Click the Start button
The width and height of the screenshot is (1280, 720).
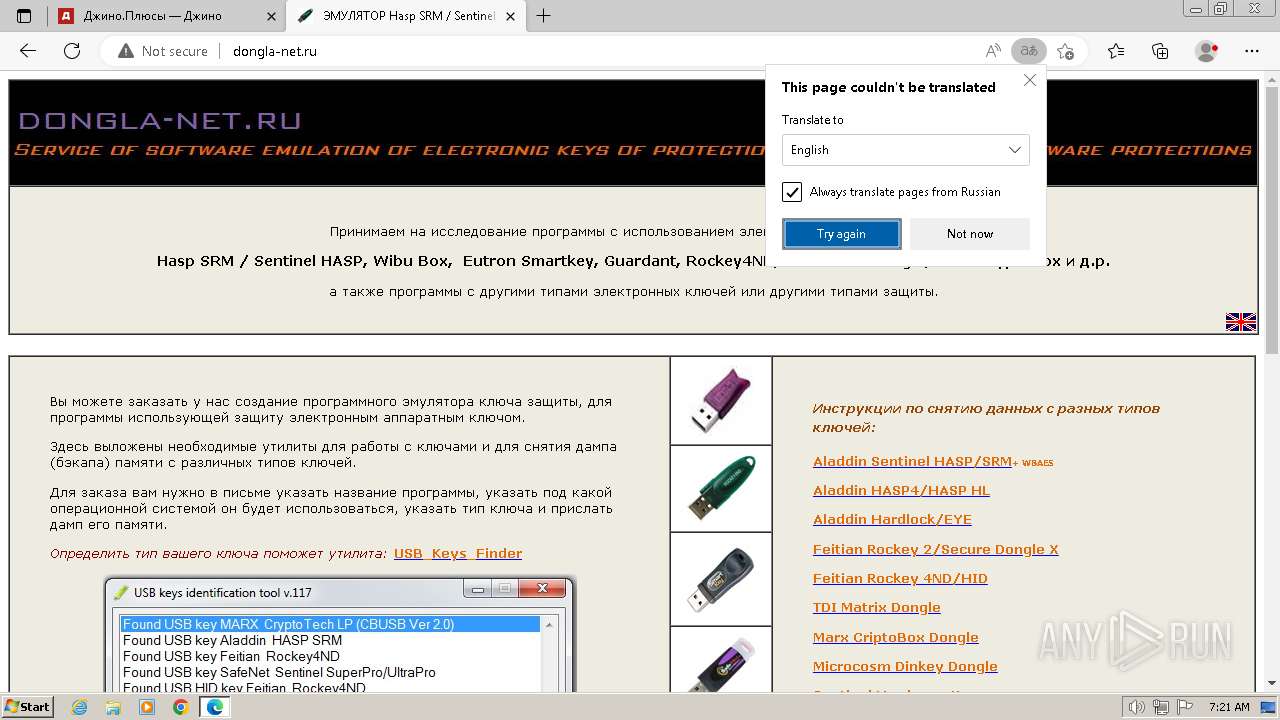tap(28, 707)
